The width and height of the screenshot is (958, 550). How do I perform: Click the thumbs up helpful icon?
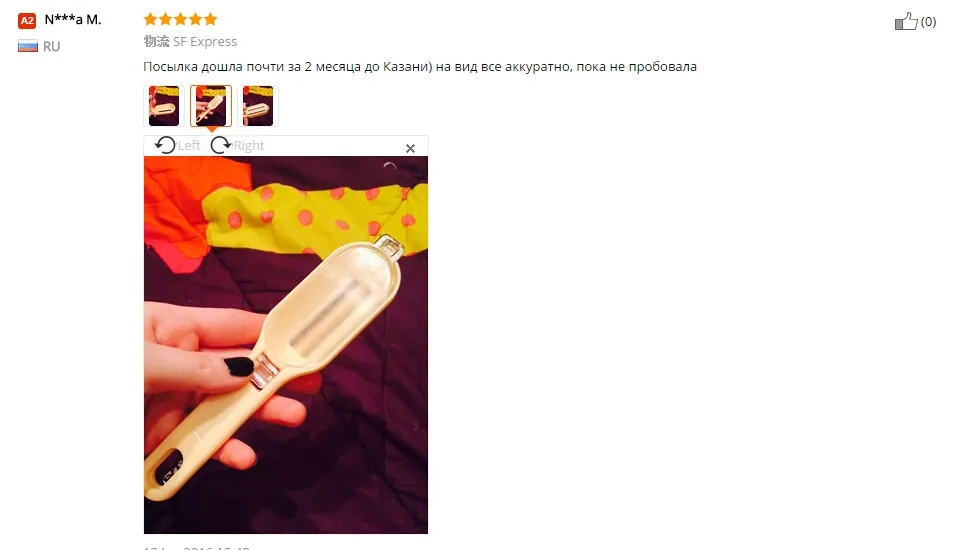(x=906, y=21)
